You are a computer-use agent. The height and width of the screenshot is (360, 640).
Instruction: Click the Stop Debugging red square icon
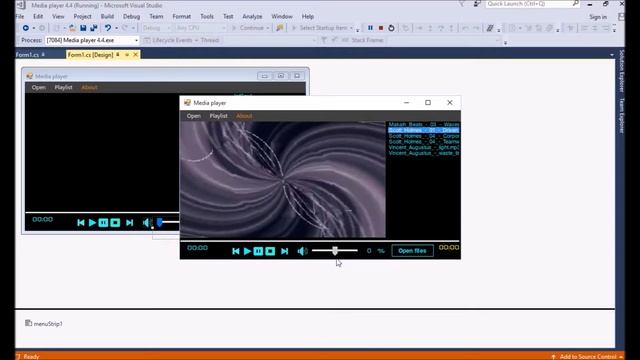381,28
